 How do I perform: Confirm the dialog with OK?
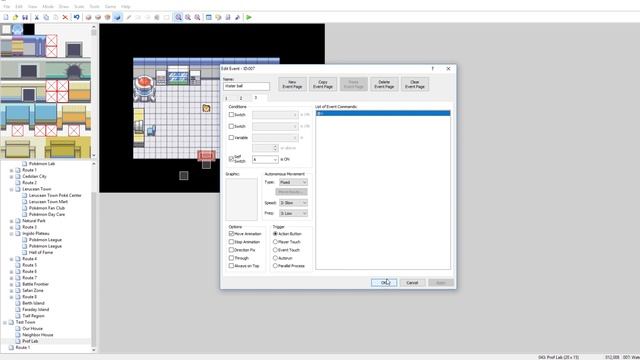tap(384, 282)
